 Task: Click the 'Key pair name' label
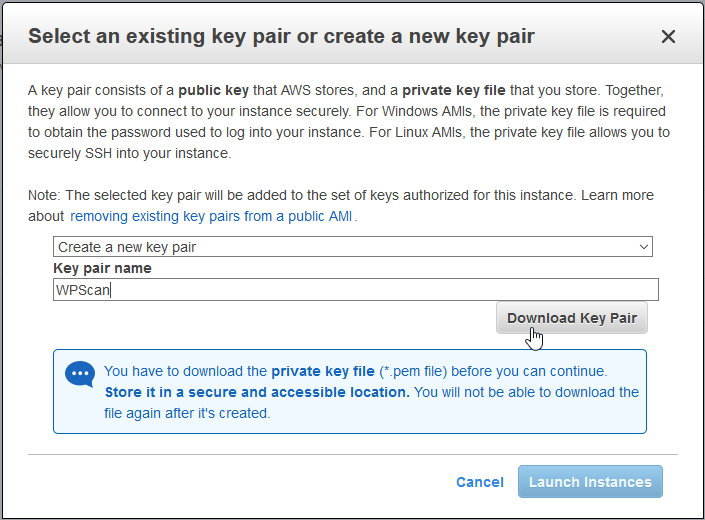tap(102, 268)
